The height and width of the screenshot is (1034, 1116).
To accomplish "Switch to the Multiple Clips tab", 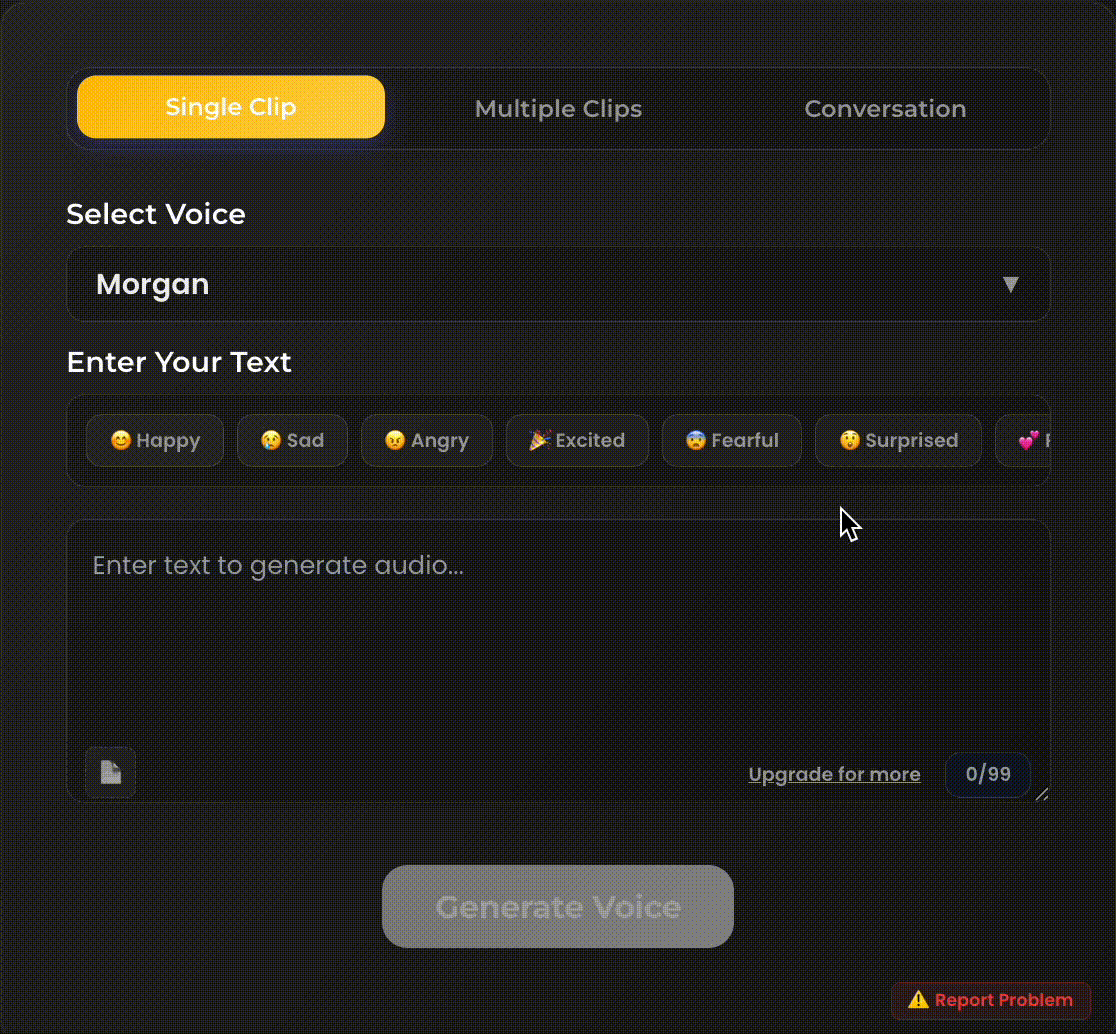I will pyautogui.click(x=558, y=108).
